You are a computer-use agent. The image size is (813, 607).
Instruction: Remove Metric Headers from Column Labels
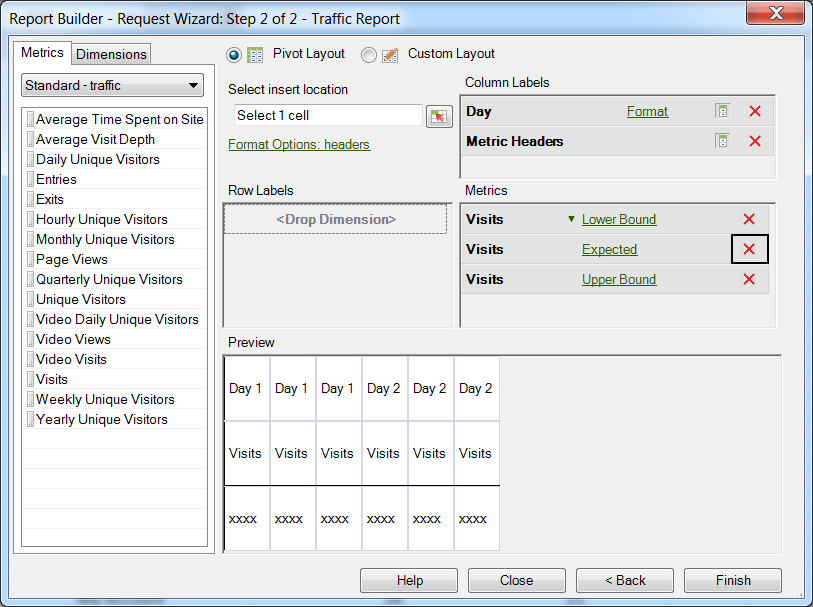[755, 141]
